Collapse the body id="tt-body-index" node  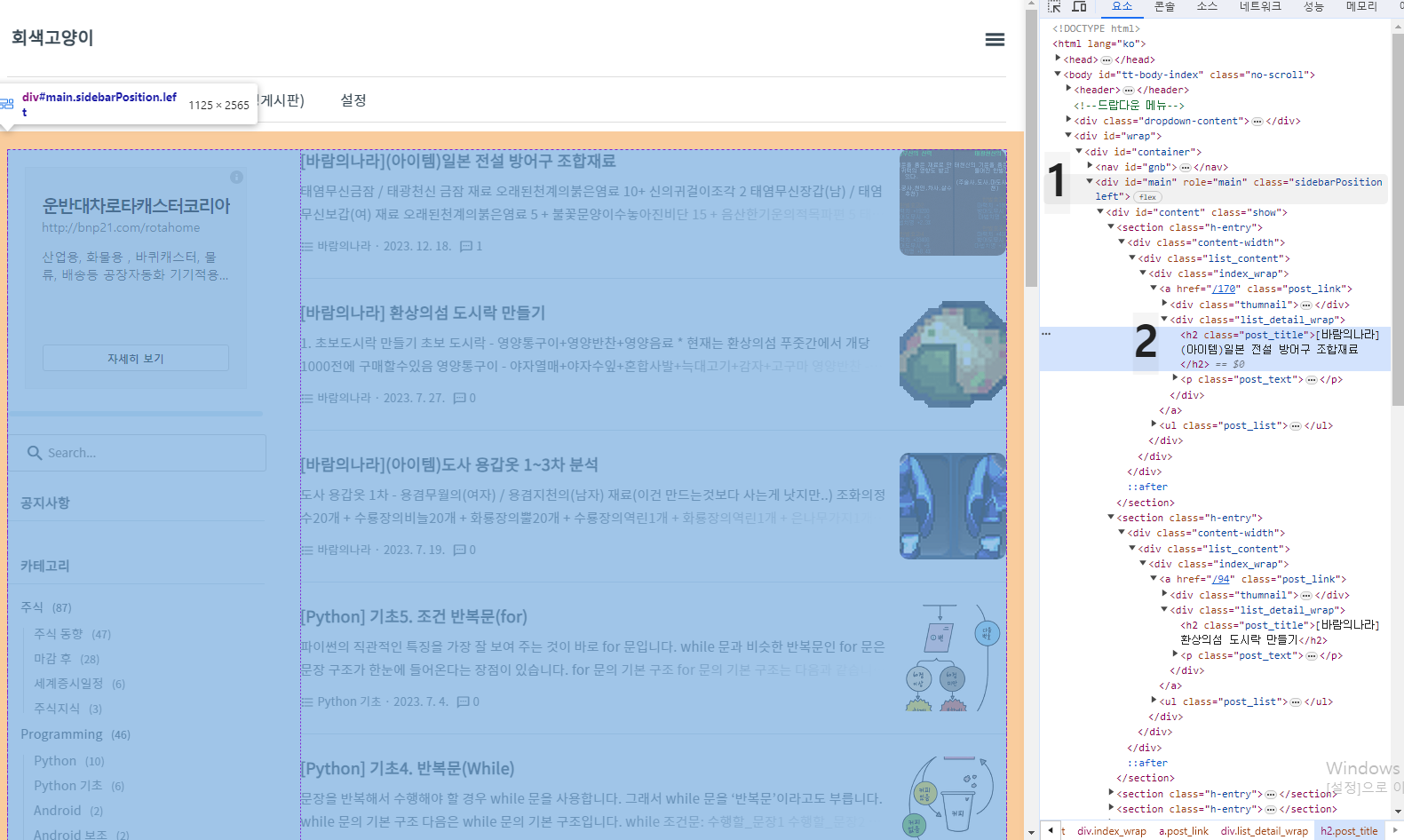1058,75
